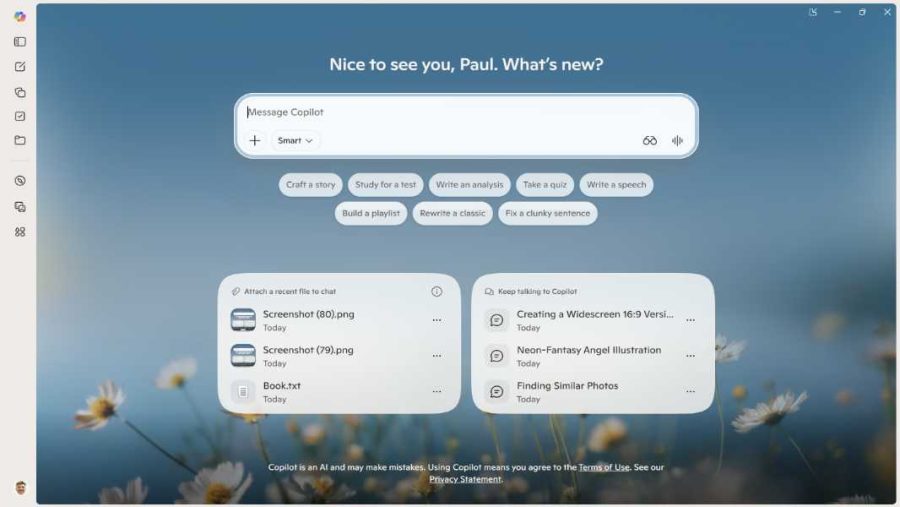Screen dimensions: 900x507
Task: Minimize the Copilot window
Action: pyautogui.click(x=837, y=12)
